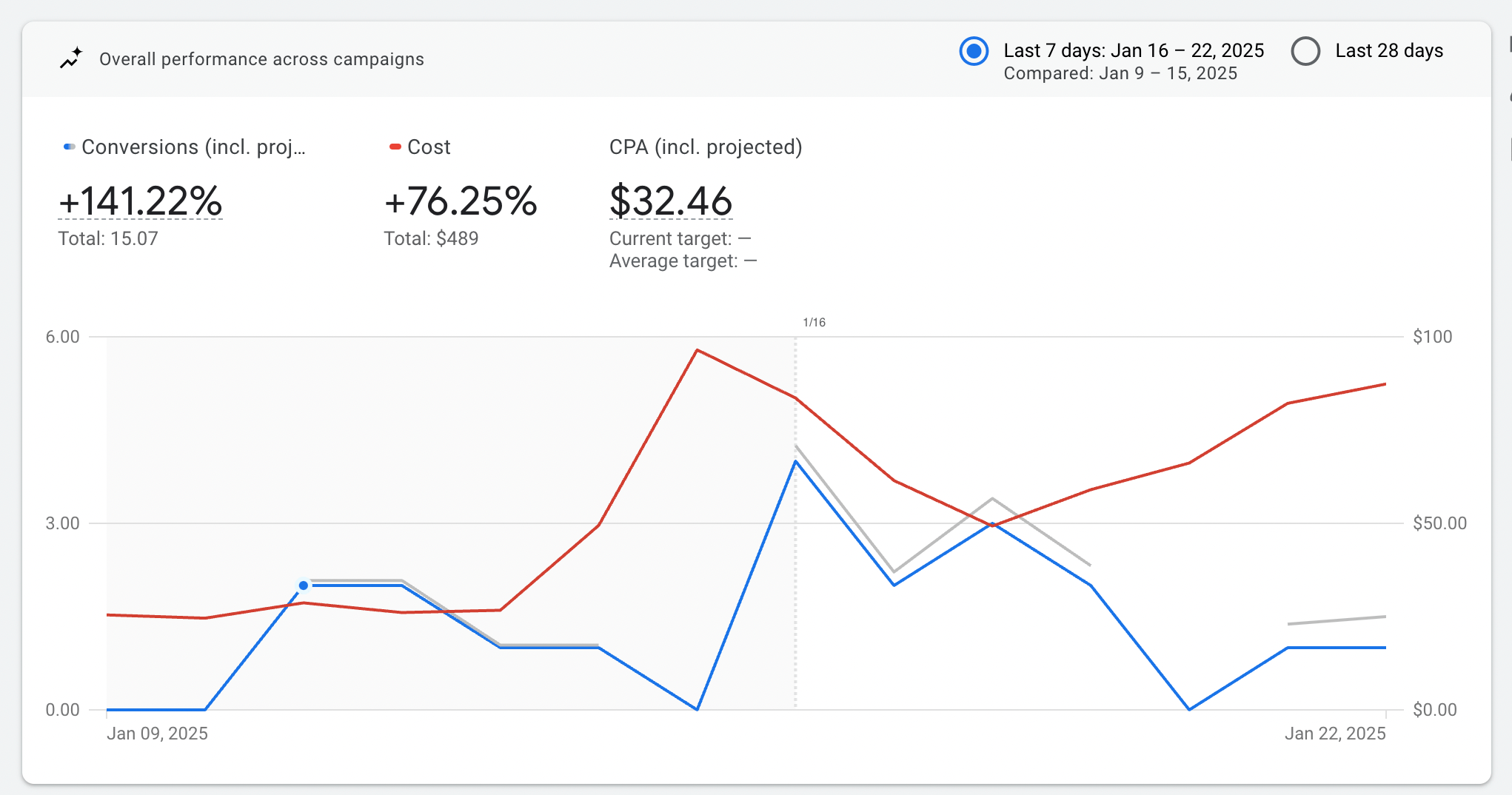Viewport: 1512px width, 795px height.
Task: Click the performance sparkle trend icon
Action: coord(71,58)
